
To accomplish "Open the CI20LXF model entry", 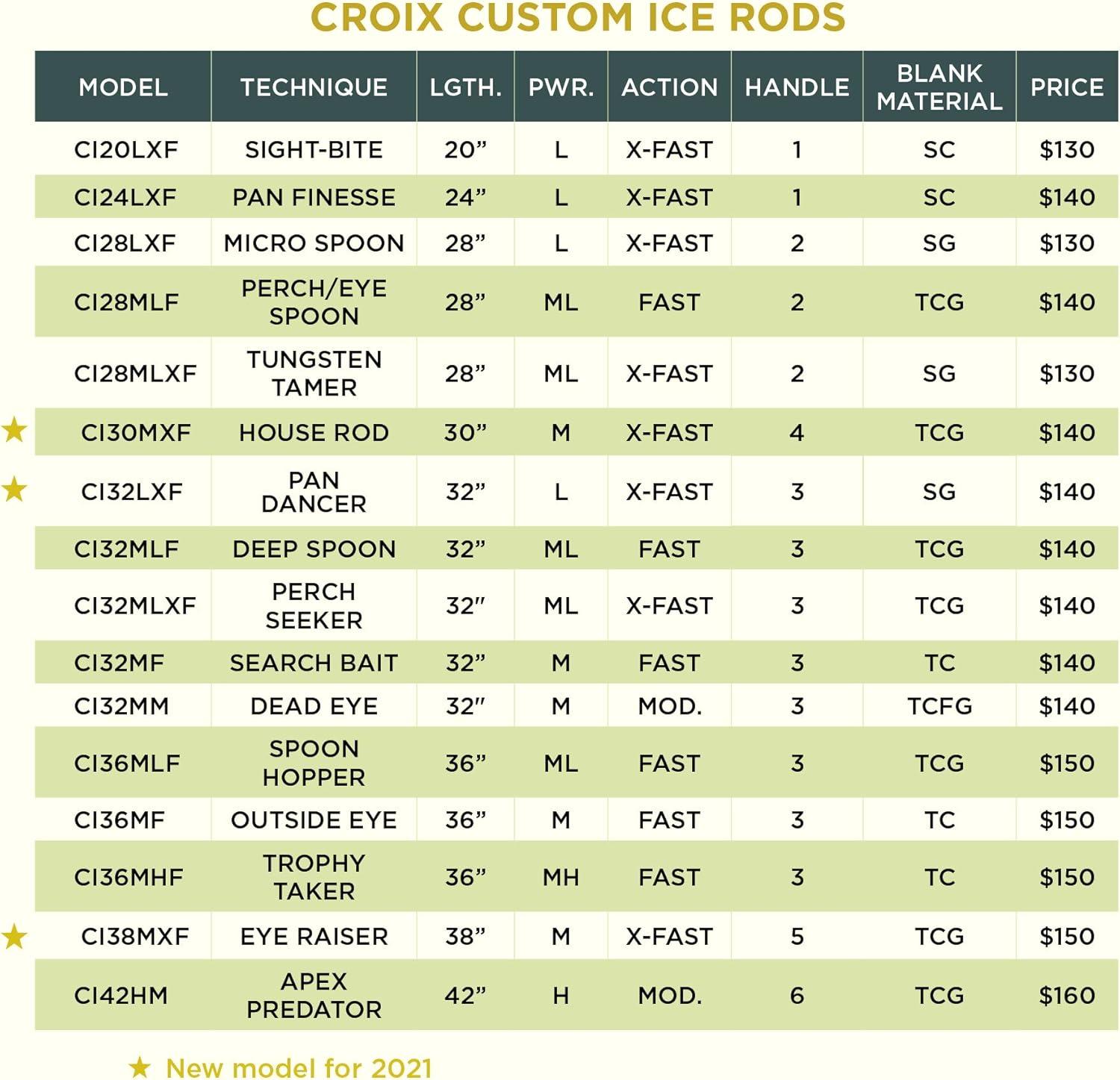I will (x=126, y=150).
